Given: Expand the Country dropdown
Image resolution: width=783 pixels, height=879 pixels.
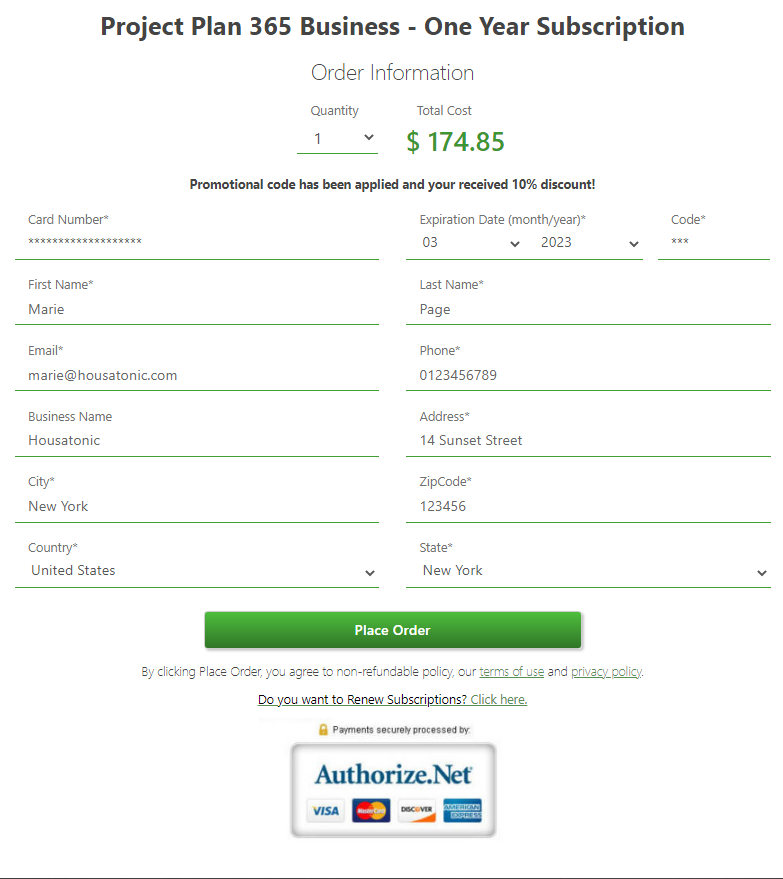Looking at the screenshot, I should 197,571.
